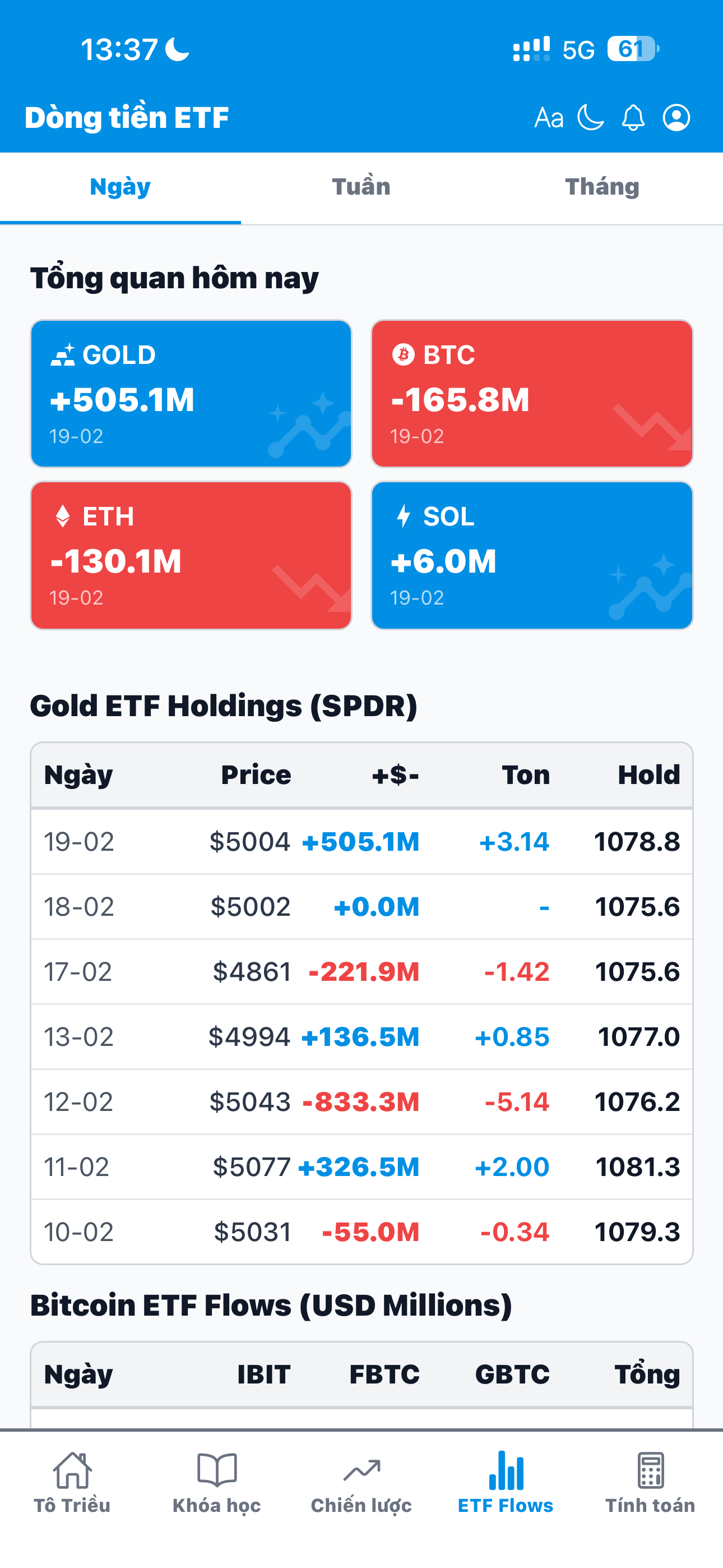The image size is (723, 1568).
Task: Open Chiến lược trend chart icon
Action: 361,1470
